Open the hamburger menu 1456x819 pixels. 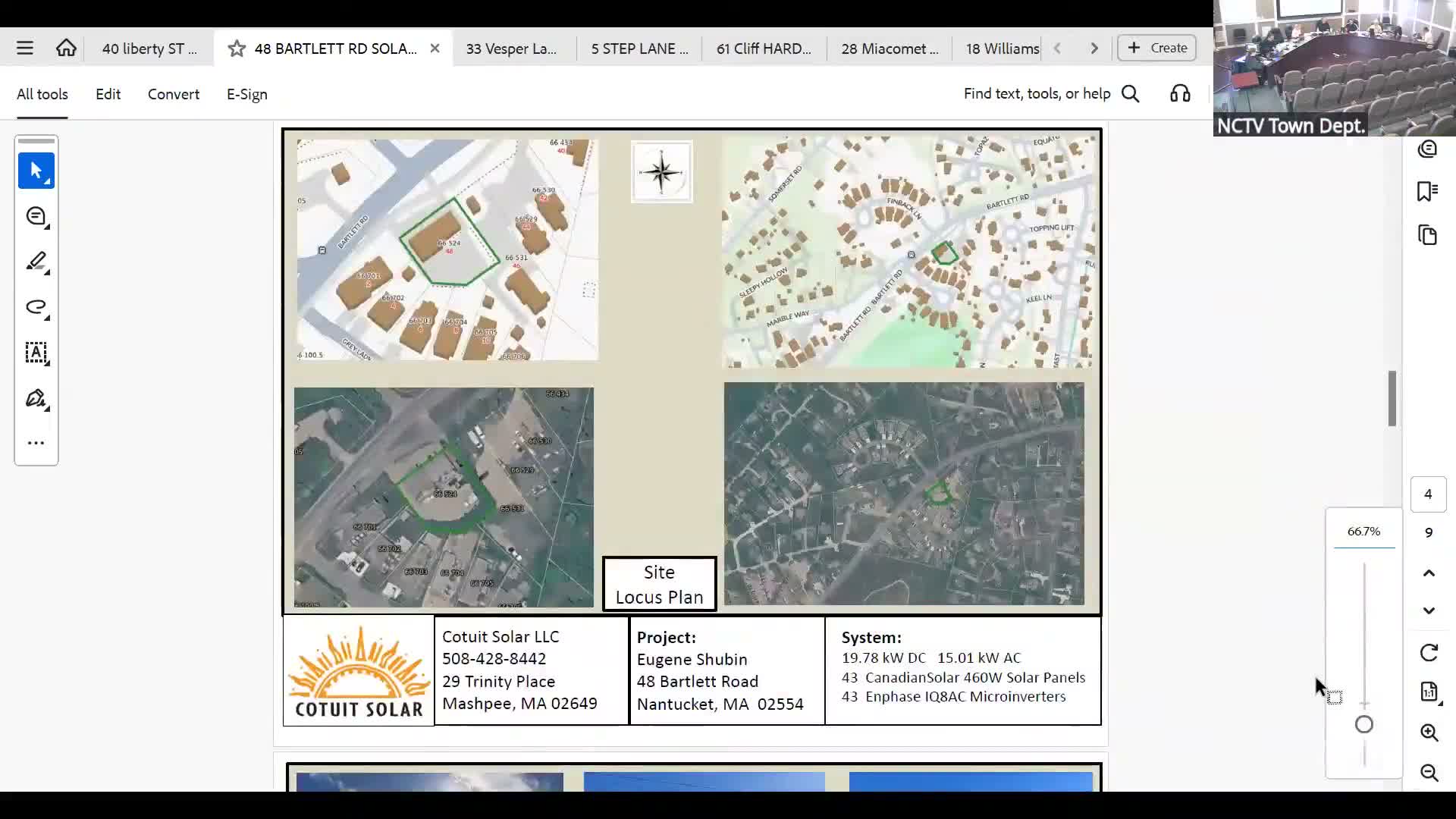point(24,49)
